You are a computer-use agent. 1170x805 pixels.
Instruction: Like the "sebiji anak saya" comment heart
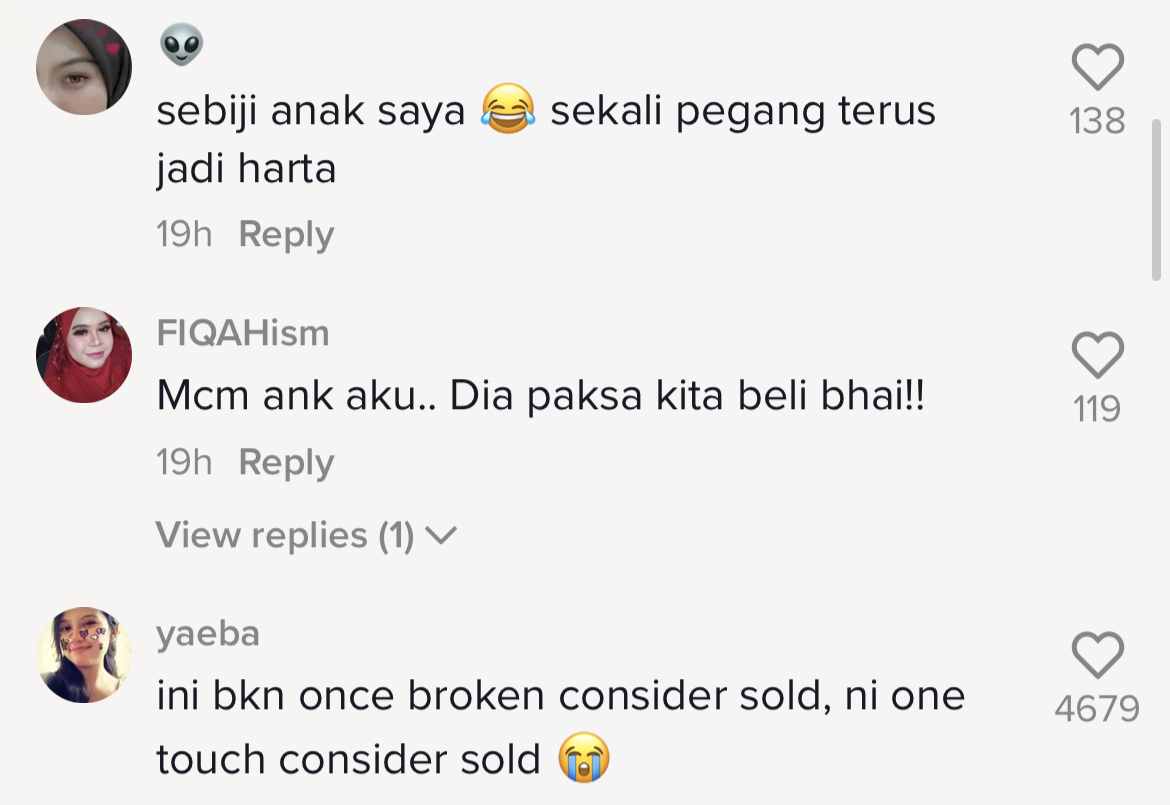pos(1097,68)
